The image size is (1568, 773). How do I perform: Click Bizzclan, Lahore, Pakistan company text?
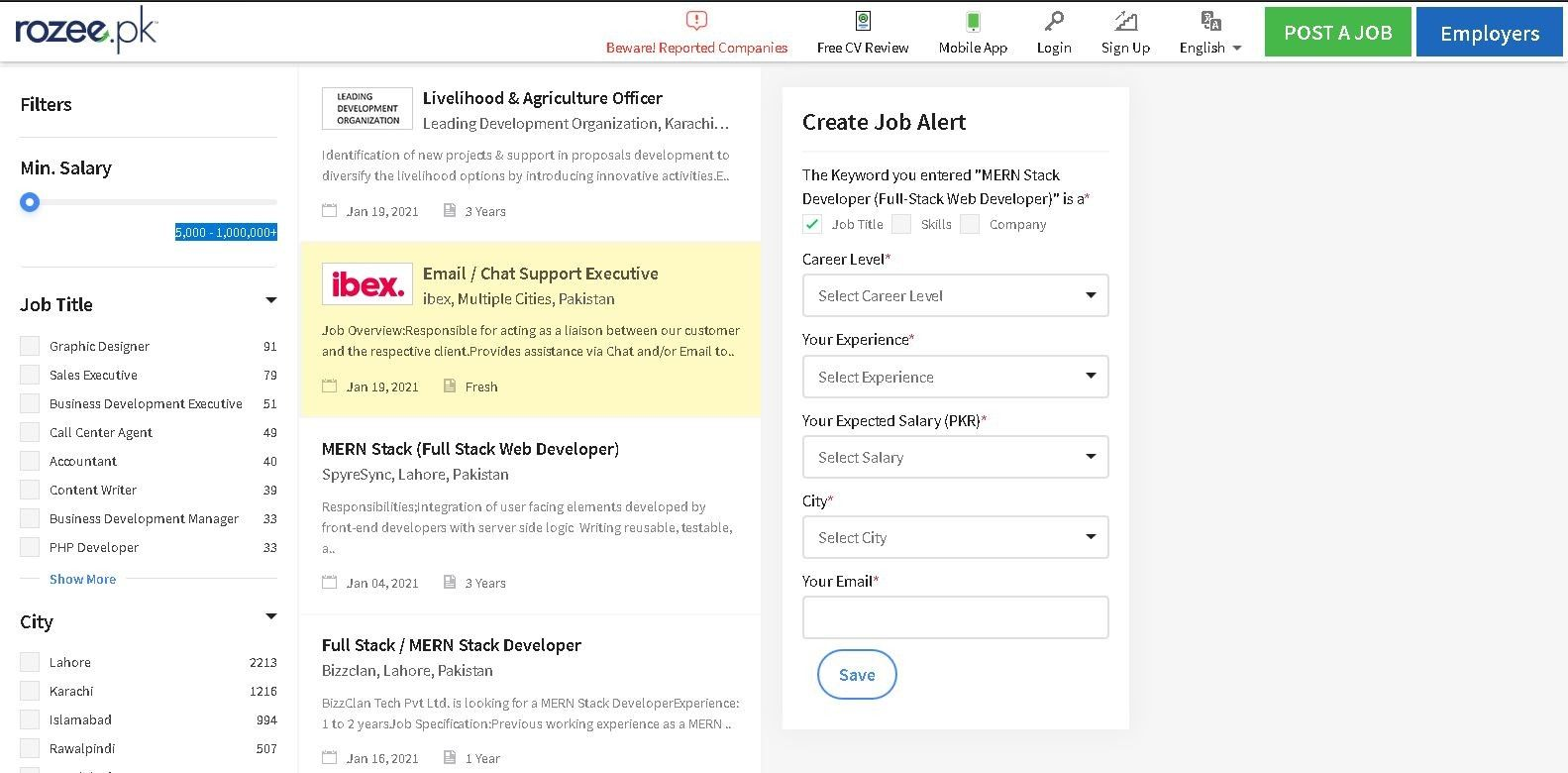[x=407, y=671]
